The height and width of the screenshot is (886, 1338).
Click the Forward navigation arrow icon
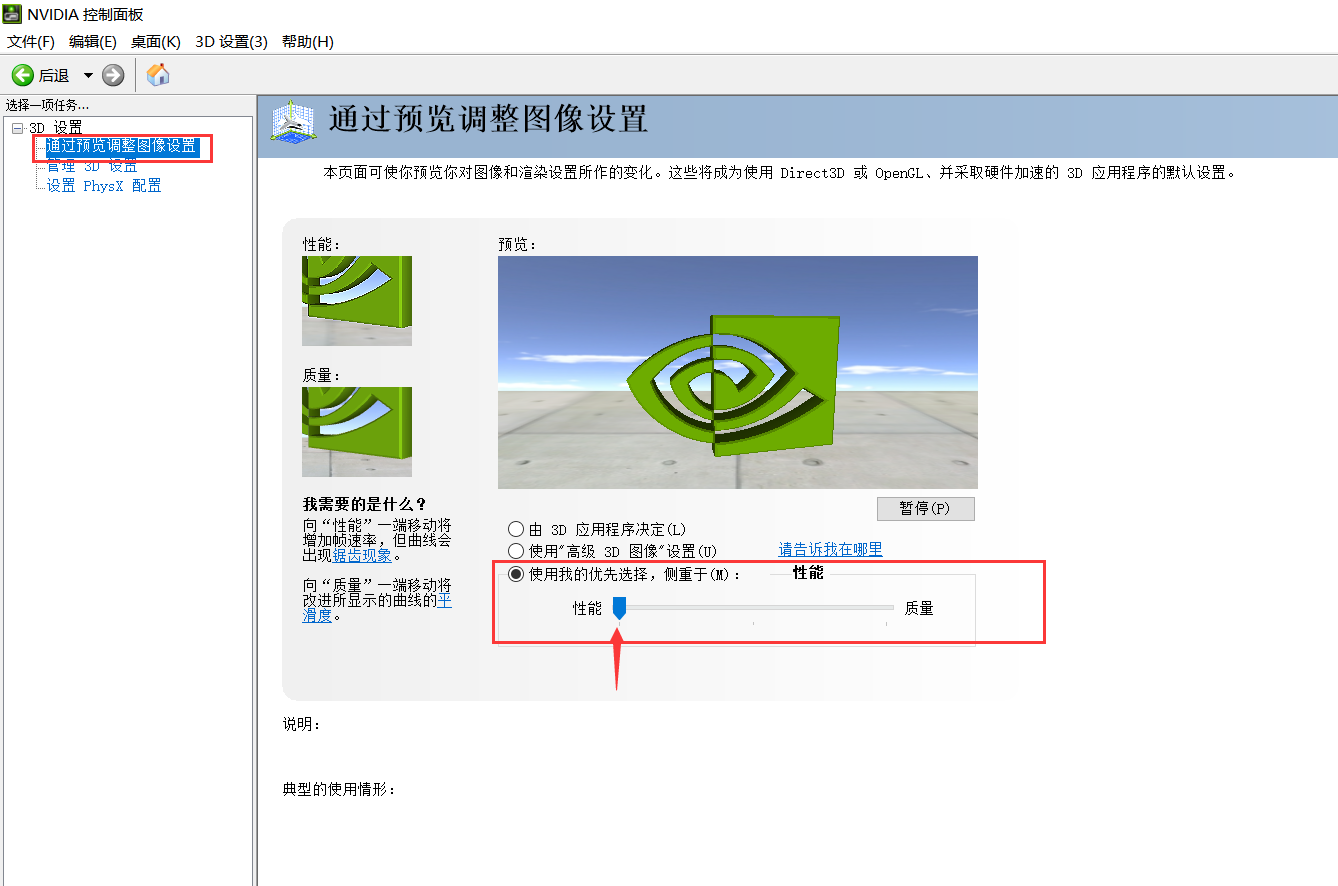point(113,74)
